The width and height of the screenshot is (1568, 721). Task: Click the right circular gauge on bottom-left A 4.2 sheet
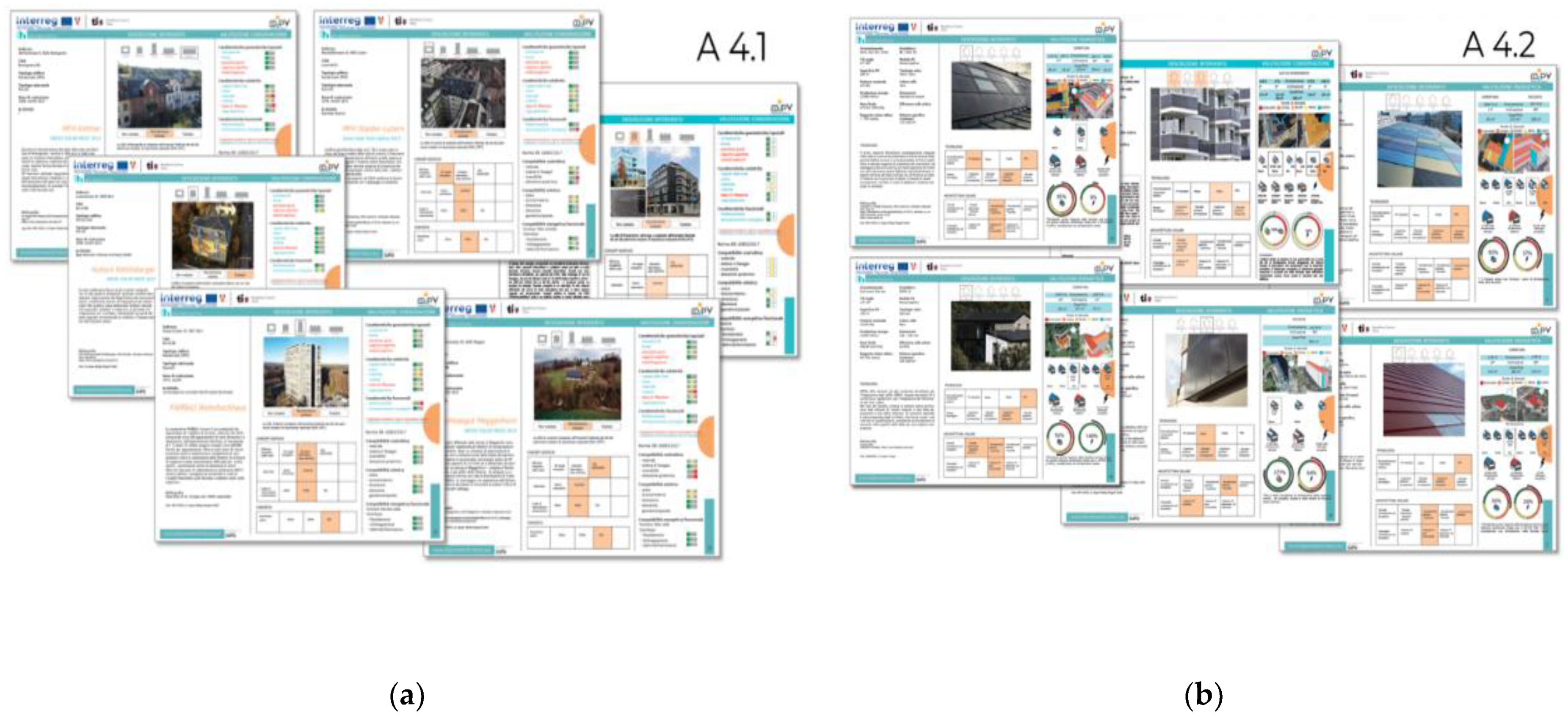pos(1091,437)
